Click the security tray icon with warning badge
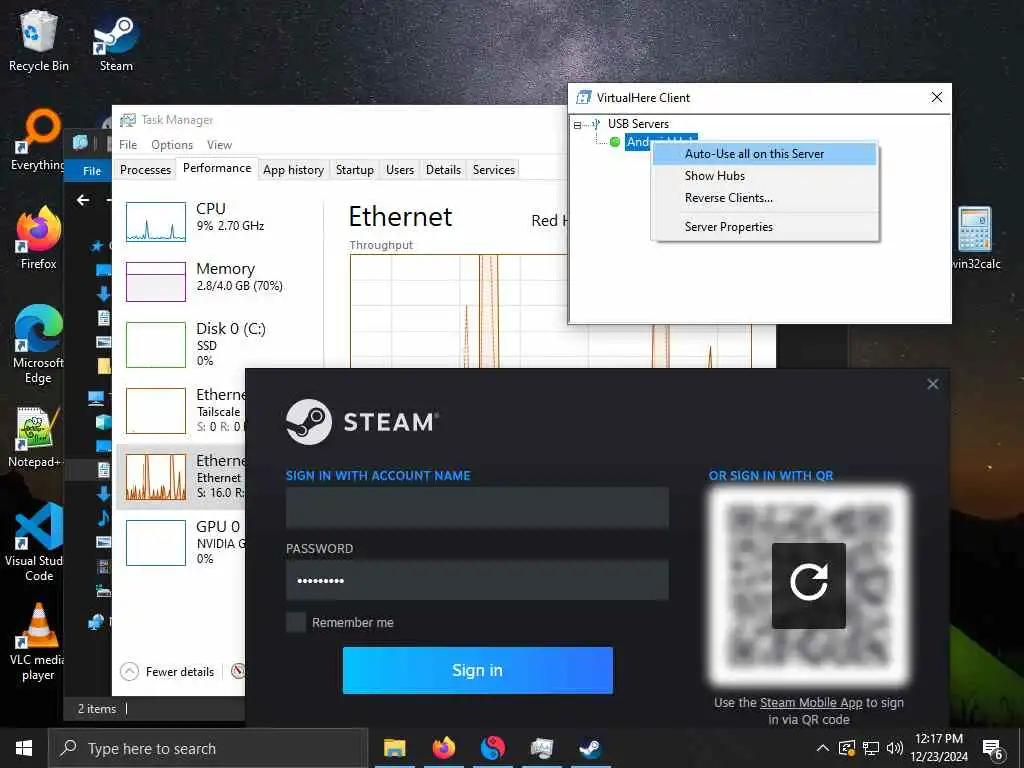The height and width of the screenshot is (768, 1024). pyautogui.click(x=847, y=748)
